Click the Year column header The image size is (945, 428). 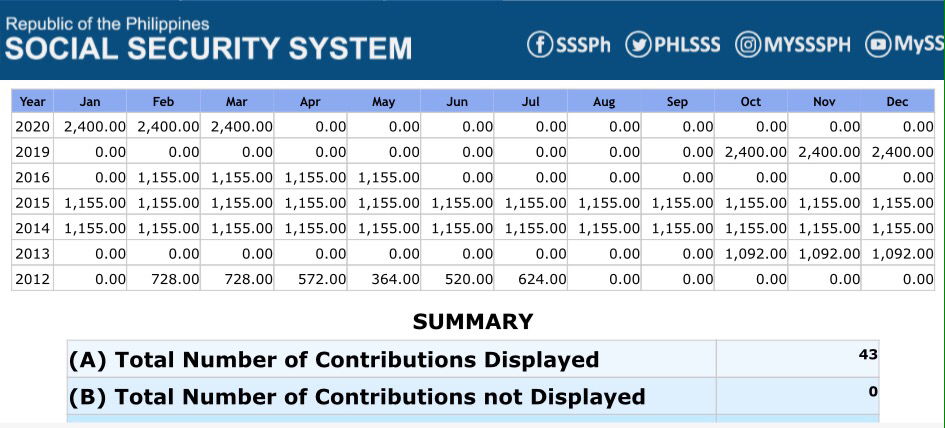(33, 102)
